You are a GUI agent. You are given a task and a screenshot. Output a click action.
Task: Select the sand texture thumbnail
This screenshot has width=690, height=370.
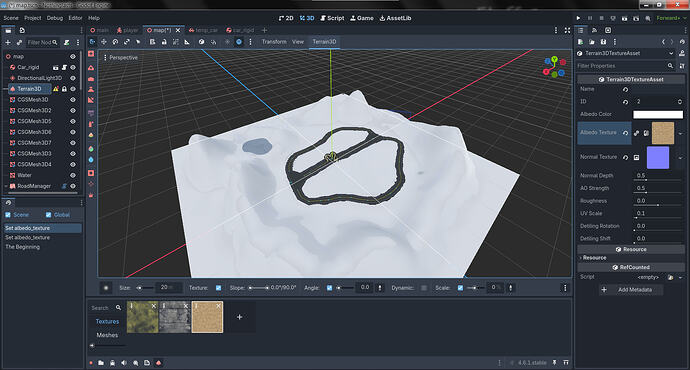(207, 317)
